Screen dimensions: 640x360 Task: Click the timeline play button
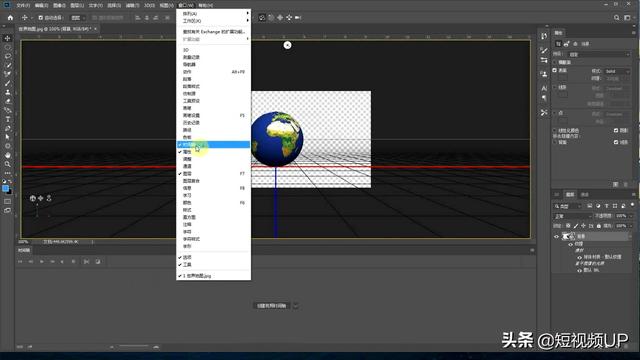pyautogui.click(x=42, y=262)
